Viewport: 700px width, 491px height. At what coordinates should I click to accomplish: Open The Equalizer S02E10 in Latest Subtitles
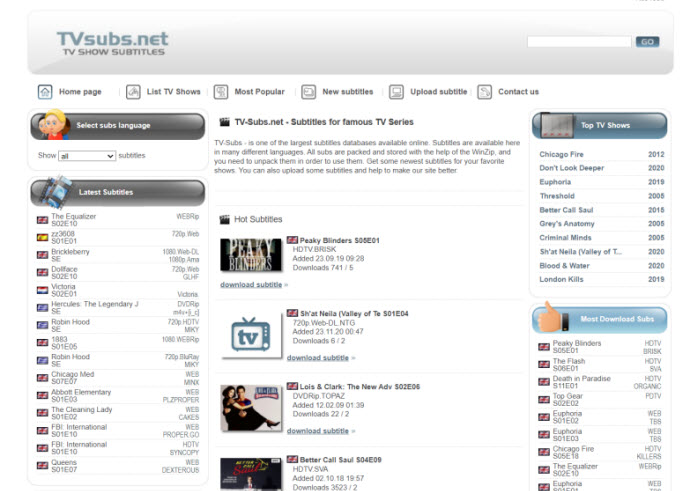pyautogui.click(x=73, y=220)
